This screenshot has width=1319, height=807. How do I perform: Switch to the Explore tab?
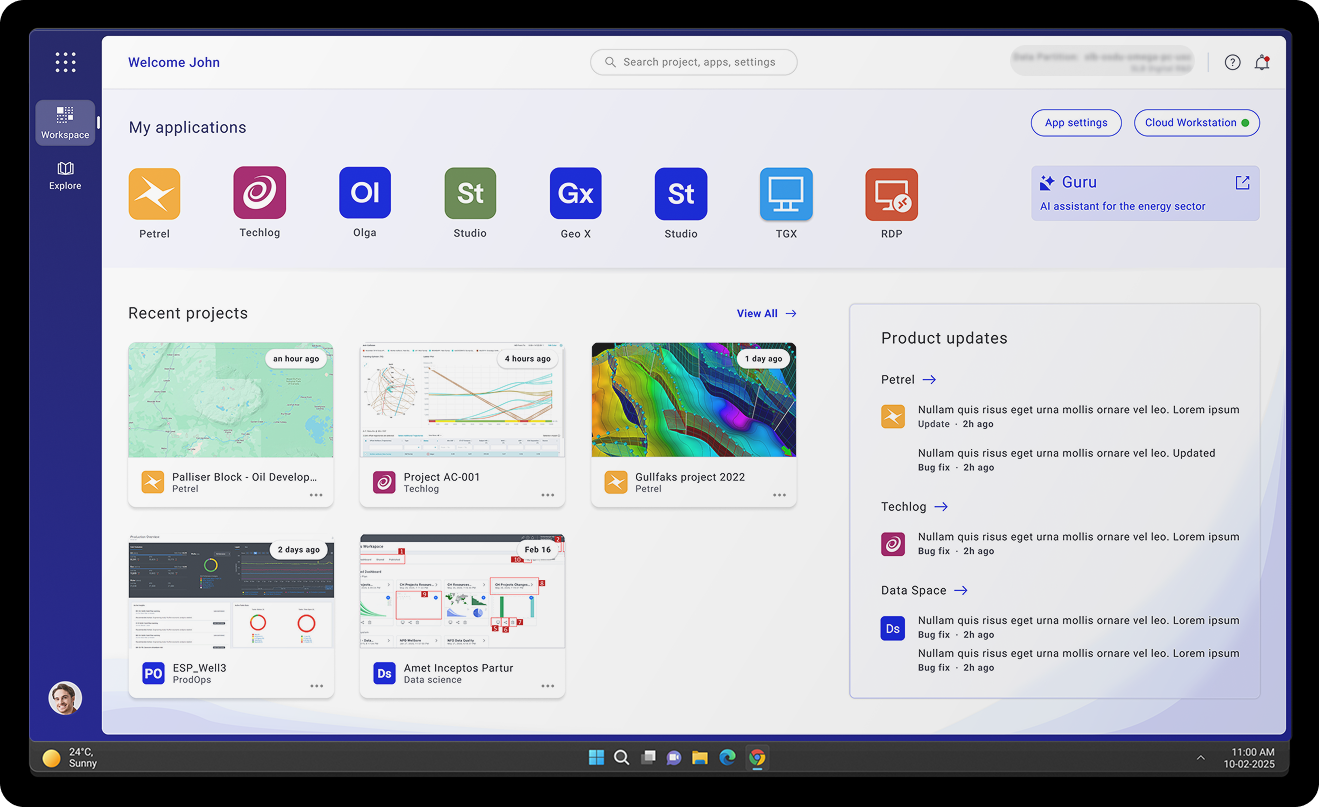pos(65,175)
